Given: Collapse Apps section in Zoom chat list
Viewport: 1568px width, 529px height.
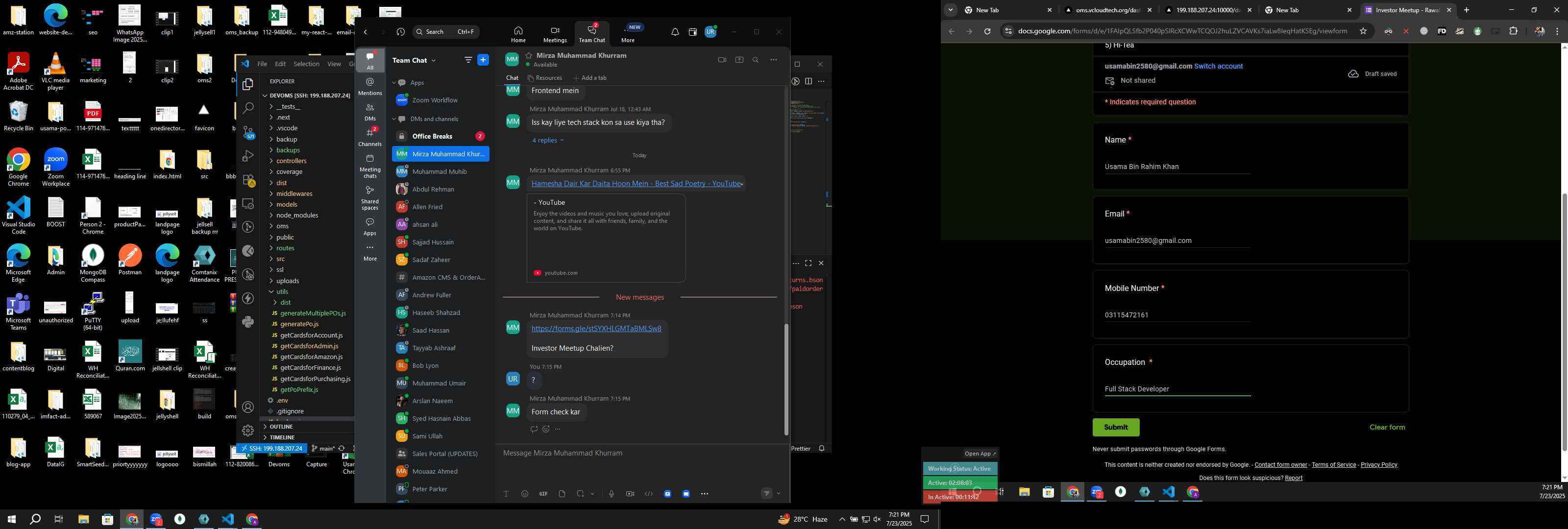Looking at the screenshot, I should click(394, 83).
